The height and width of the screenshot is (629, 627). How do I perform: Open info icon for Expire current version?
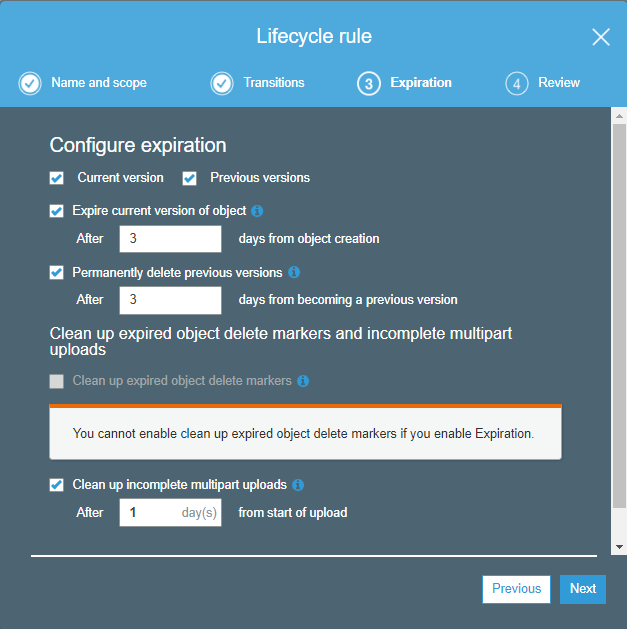tap(257, 211)
